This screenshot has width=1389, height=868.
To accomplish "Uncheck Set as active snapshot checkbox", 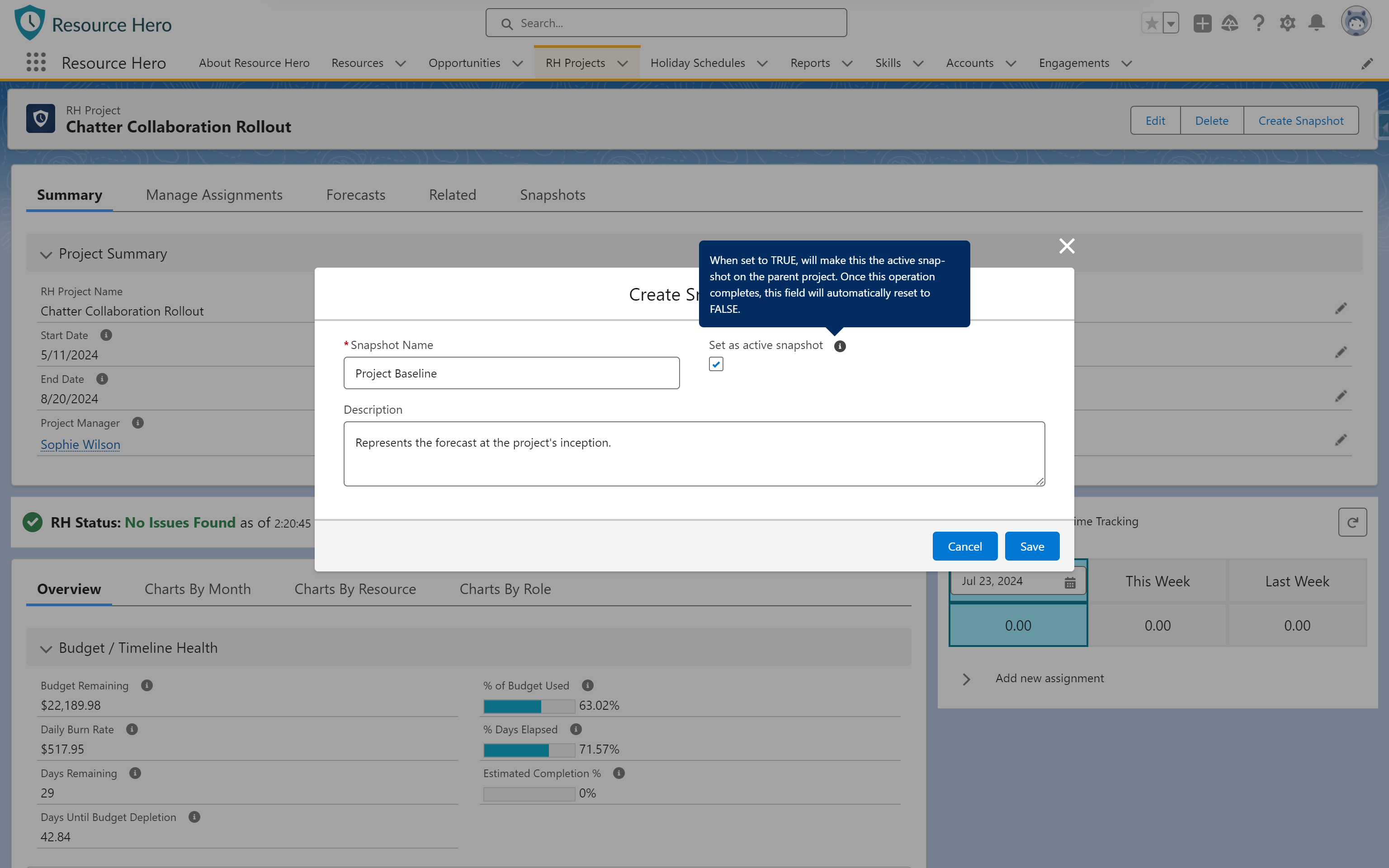I will point(716,364).
